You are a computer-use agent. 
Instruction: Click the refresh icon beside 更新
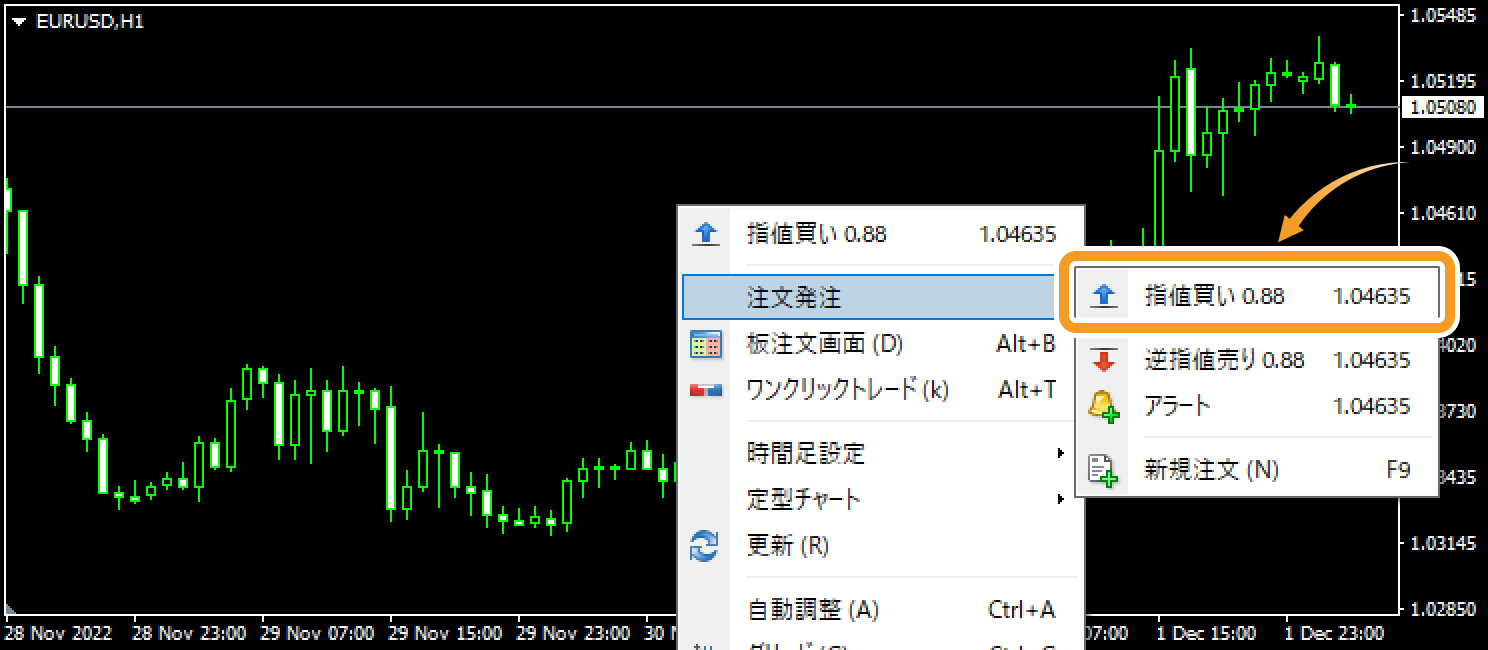point(705,546)
